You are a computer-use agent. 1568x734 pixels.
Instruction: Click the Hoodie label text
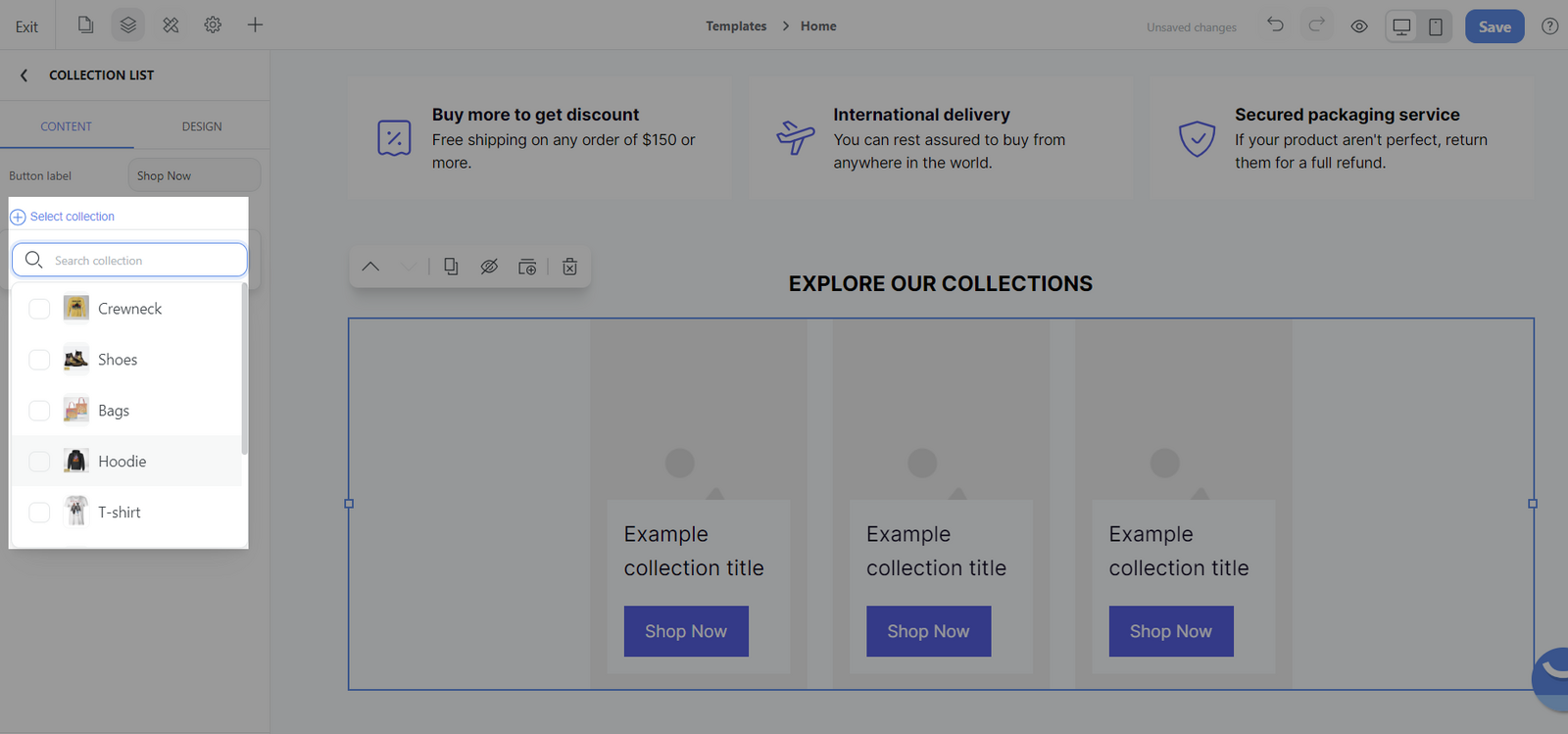tap(122, 462)
